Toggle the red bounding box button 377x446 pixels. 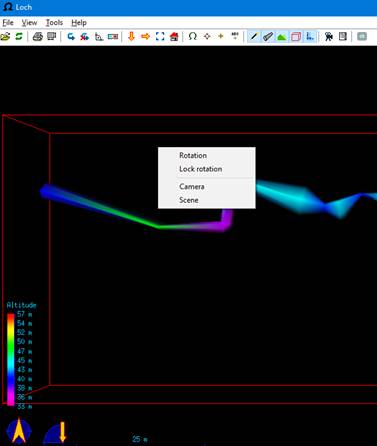click(x=296, y=36)
